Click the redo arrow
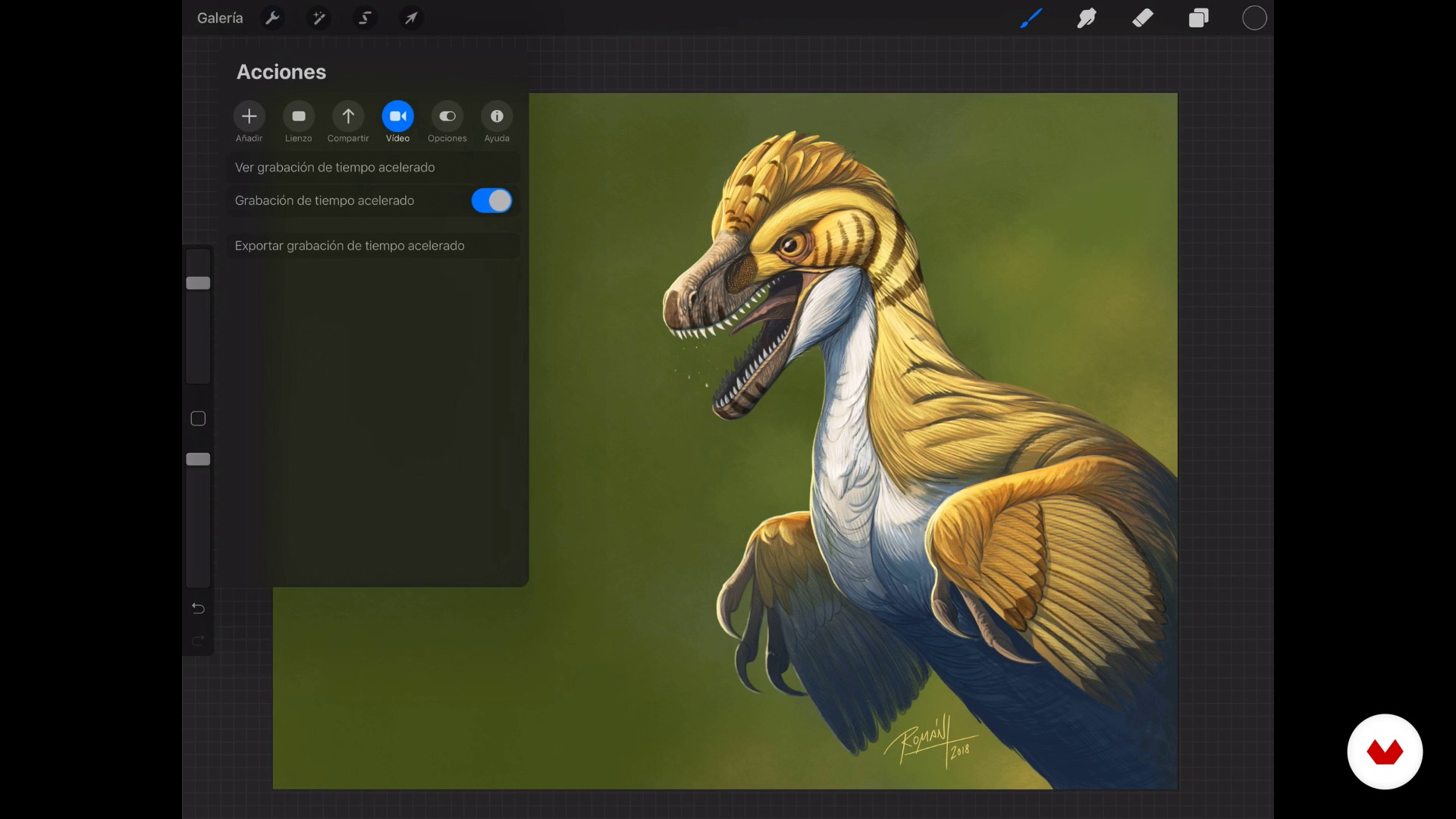 tap(198, 641)
